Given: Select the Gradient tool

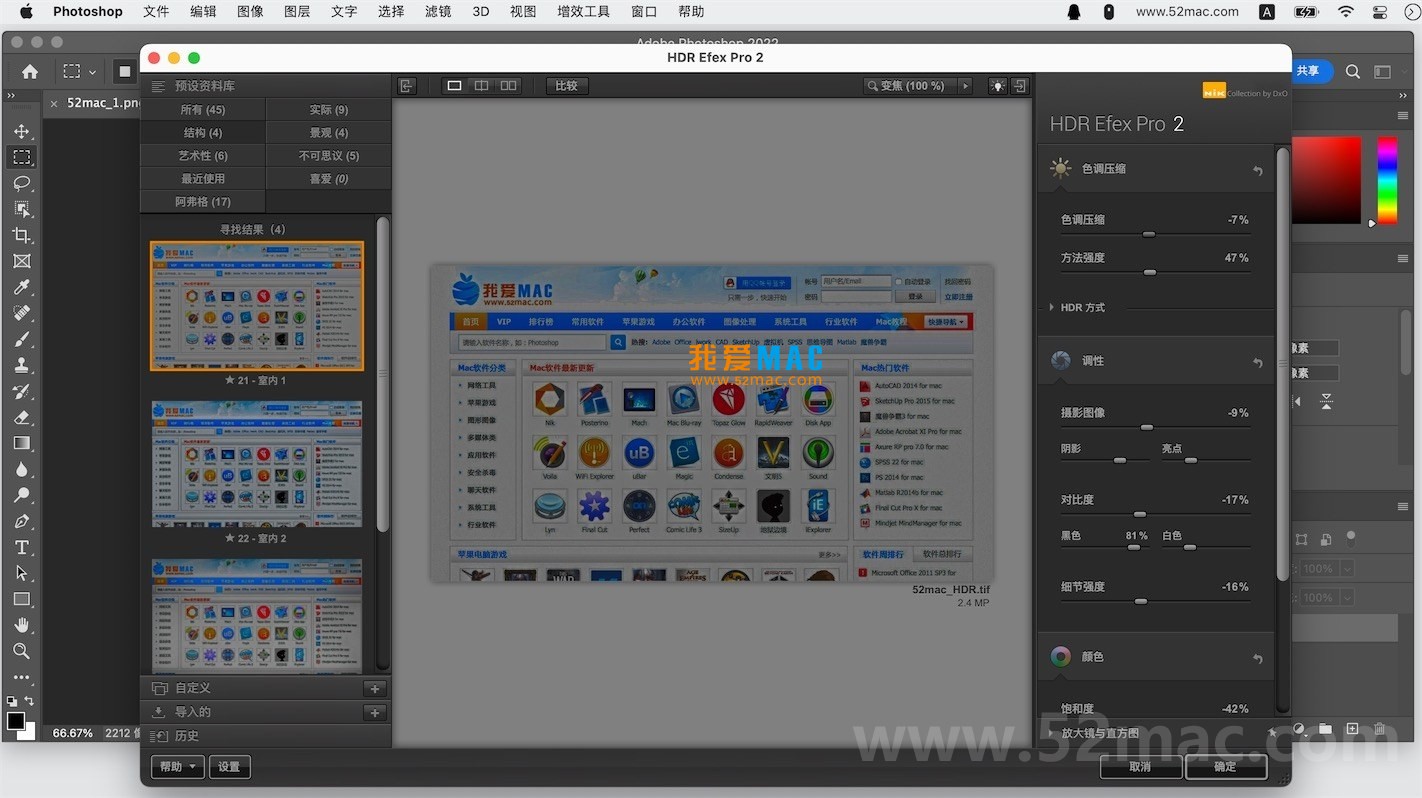Looking at the screenshot, I should [x=22, y=443].
